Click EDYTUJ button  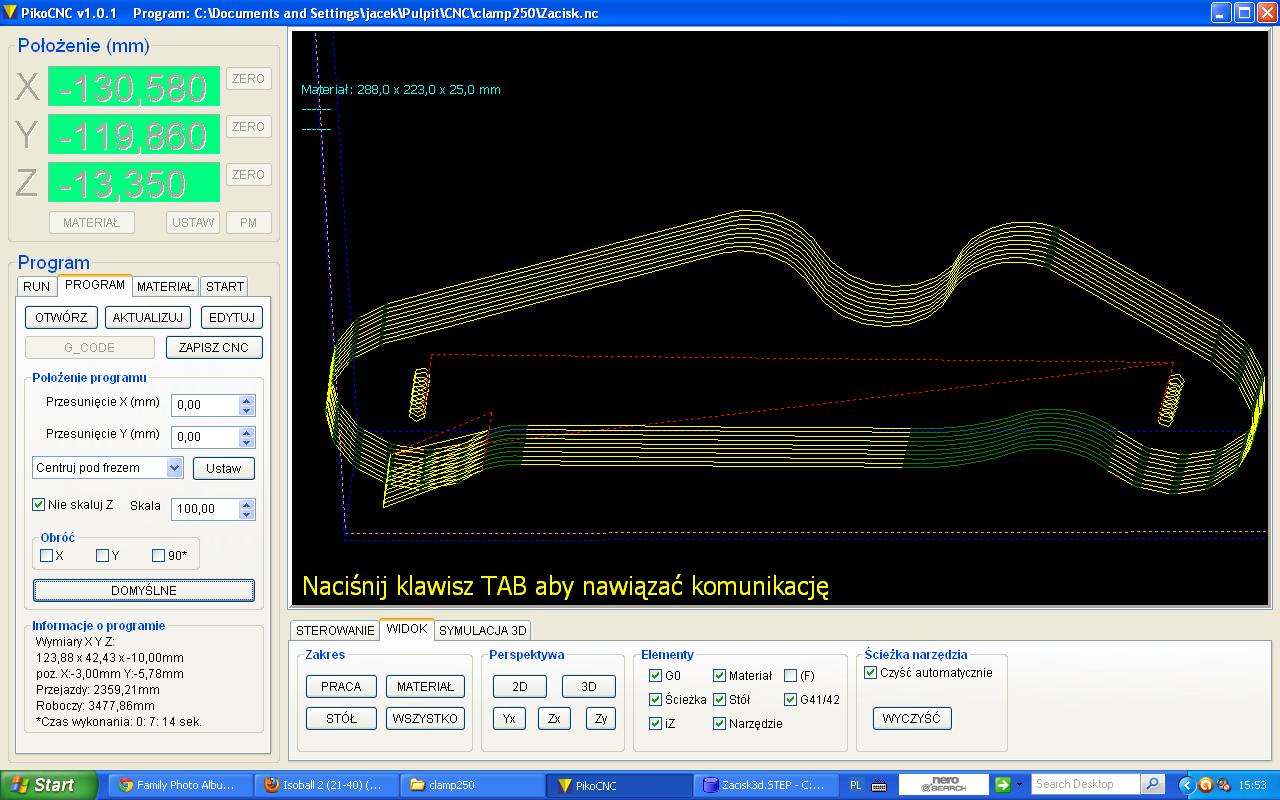(x=232, y=318)
